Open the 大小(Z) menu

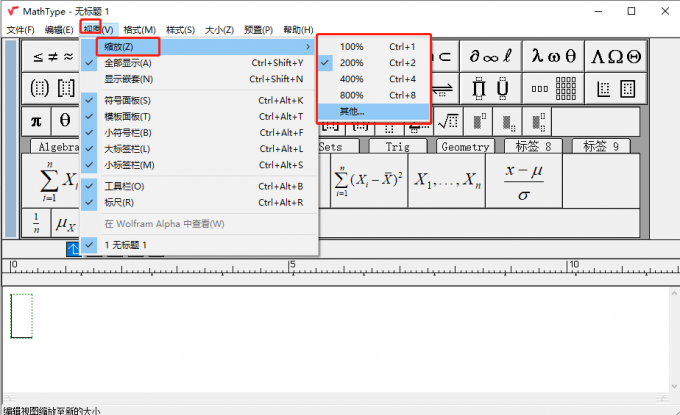point(219,29)
